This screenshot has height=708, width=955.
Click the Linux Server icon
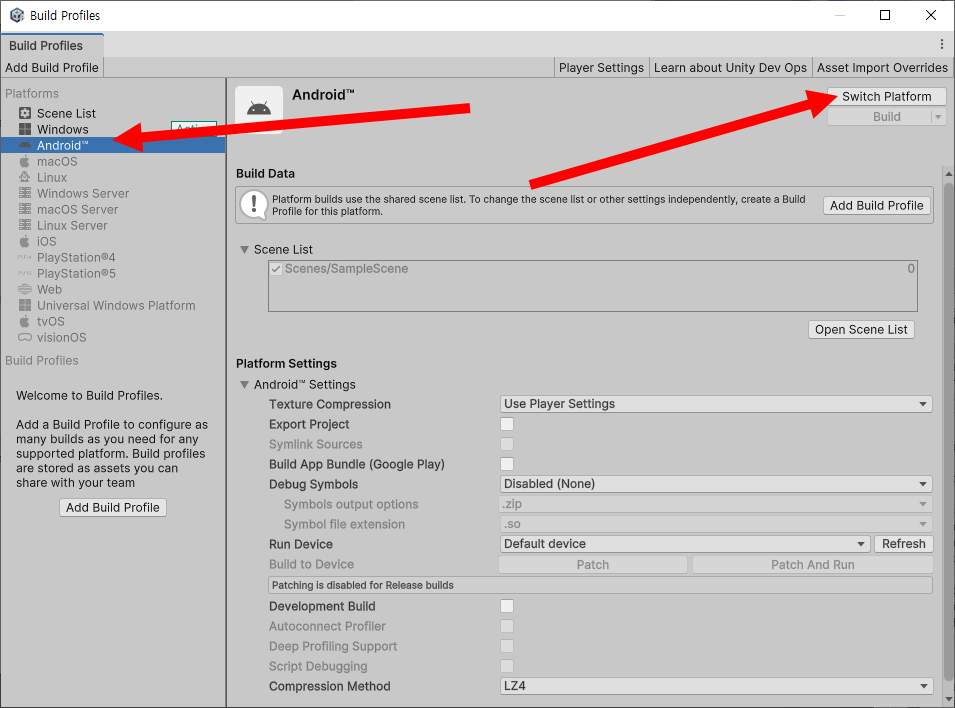(x=25, y=225)
